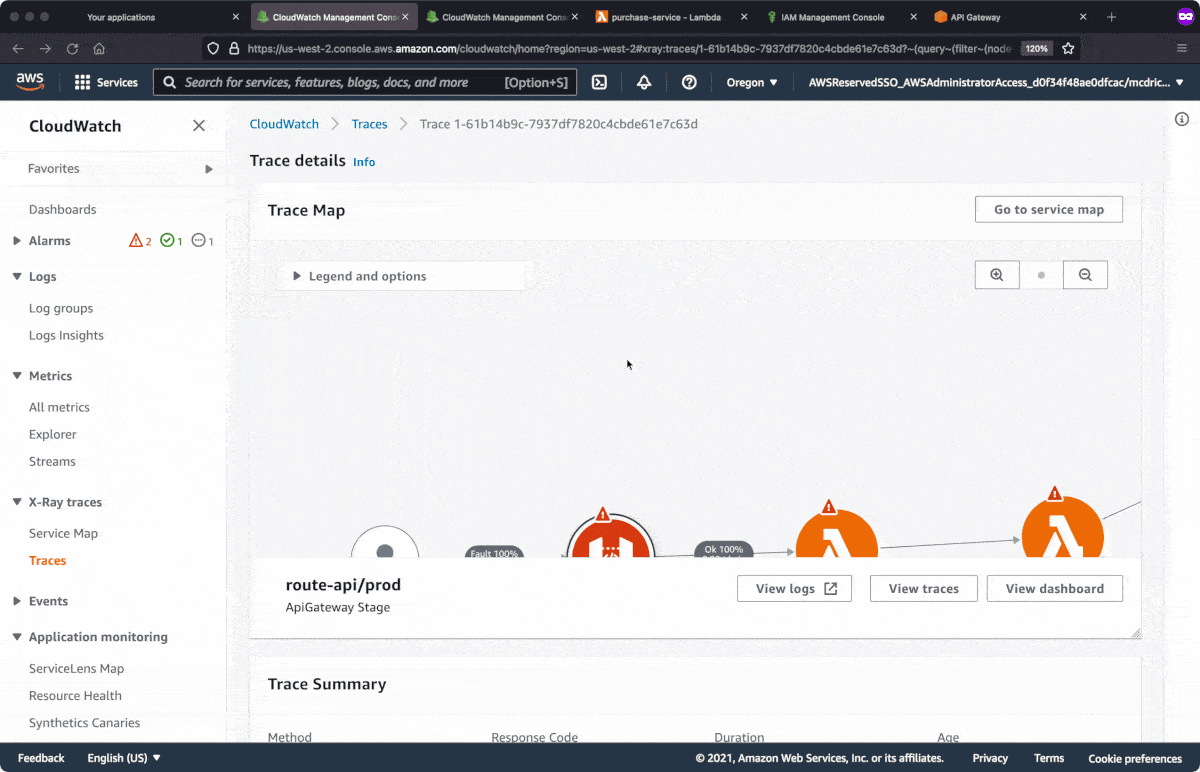Zoom in on the Trace Map

click(996, 274)
